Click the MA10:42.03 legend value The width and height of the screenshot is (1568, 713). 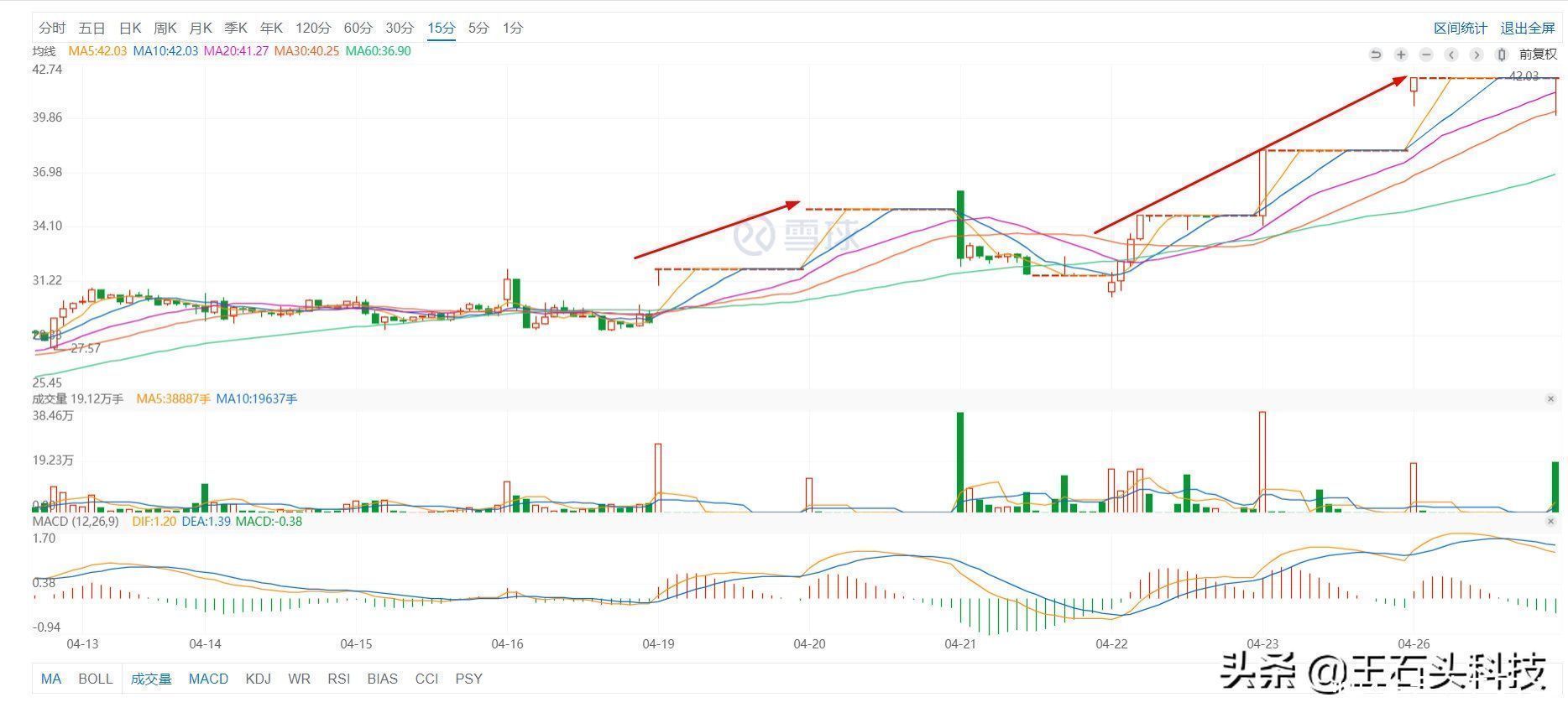tap(165, 51)
